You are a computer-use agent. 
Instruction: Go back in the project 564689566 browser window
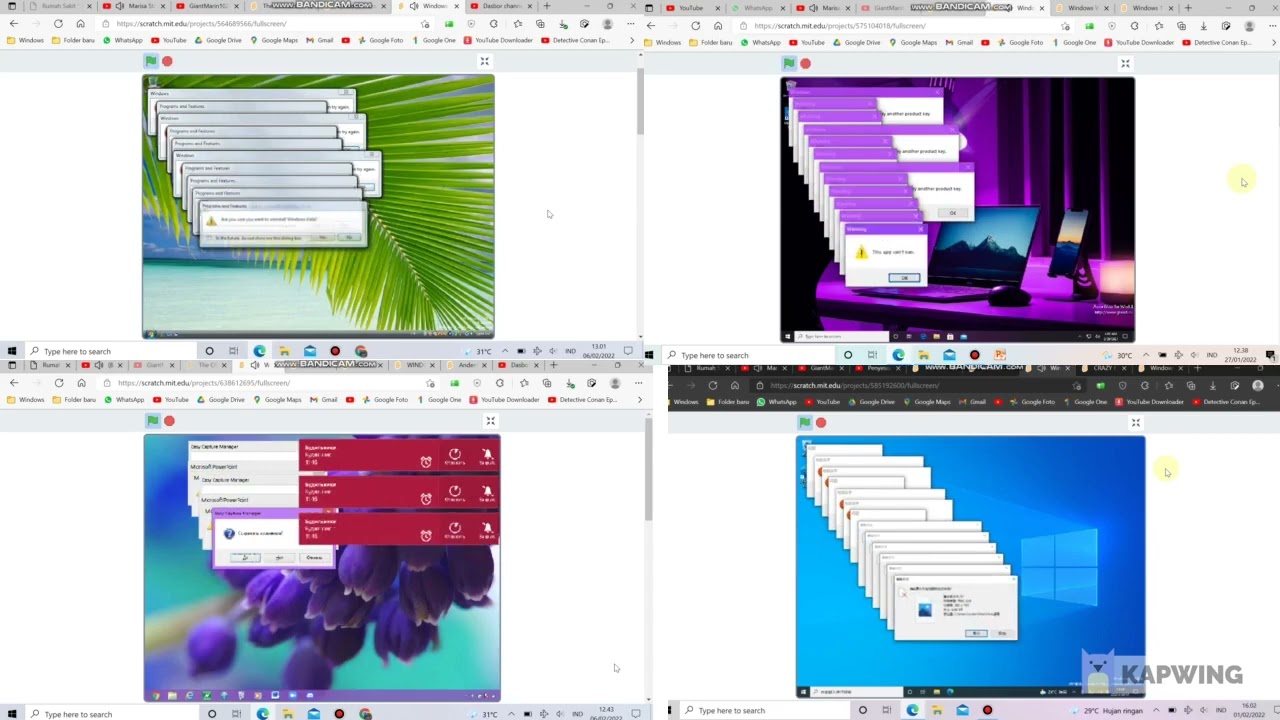pos(13,23)
